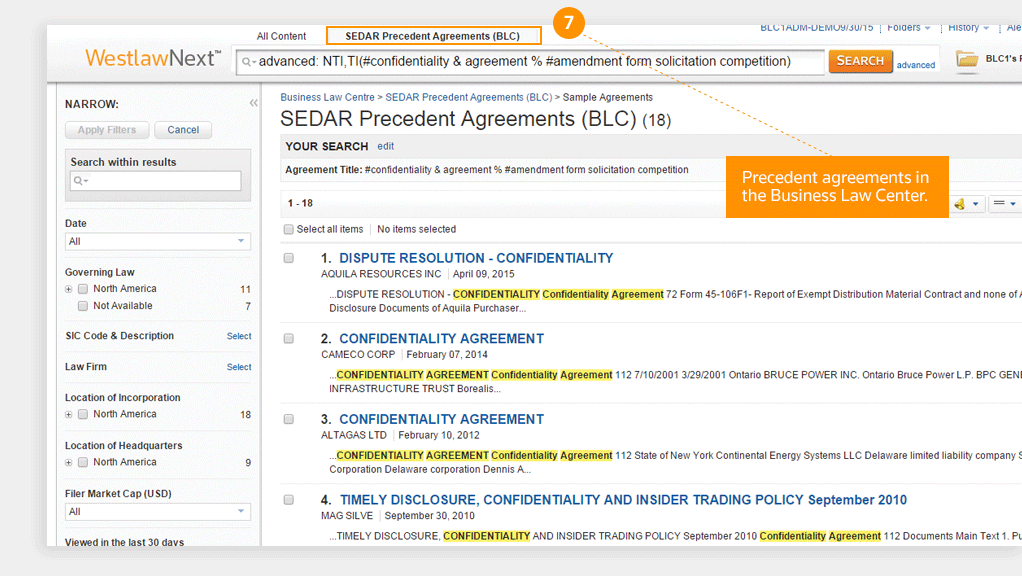Check Not Available under Governing Law
Screen dimensions: 1022x576
[x=83, y=306]
